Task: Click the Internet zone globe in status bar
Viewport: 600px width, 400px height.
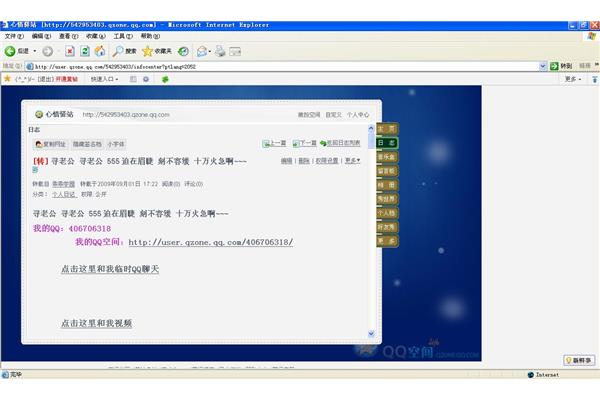Action: point(531,375)
